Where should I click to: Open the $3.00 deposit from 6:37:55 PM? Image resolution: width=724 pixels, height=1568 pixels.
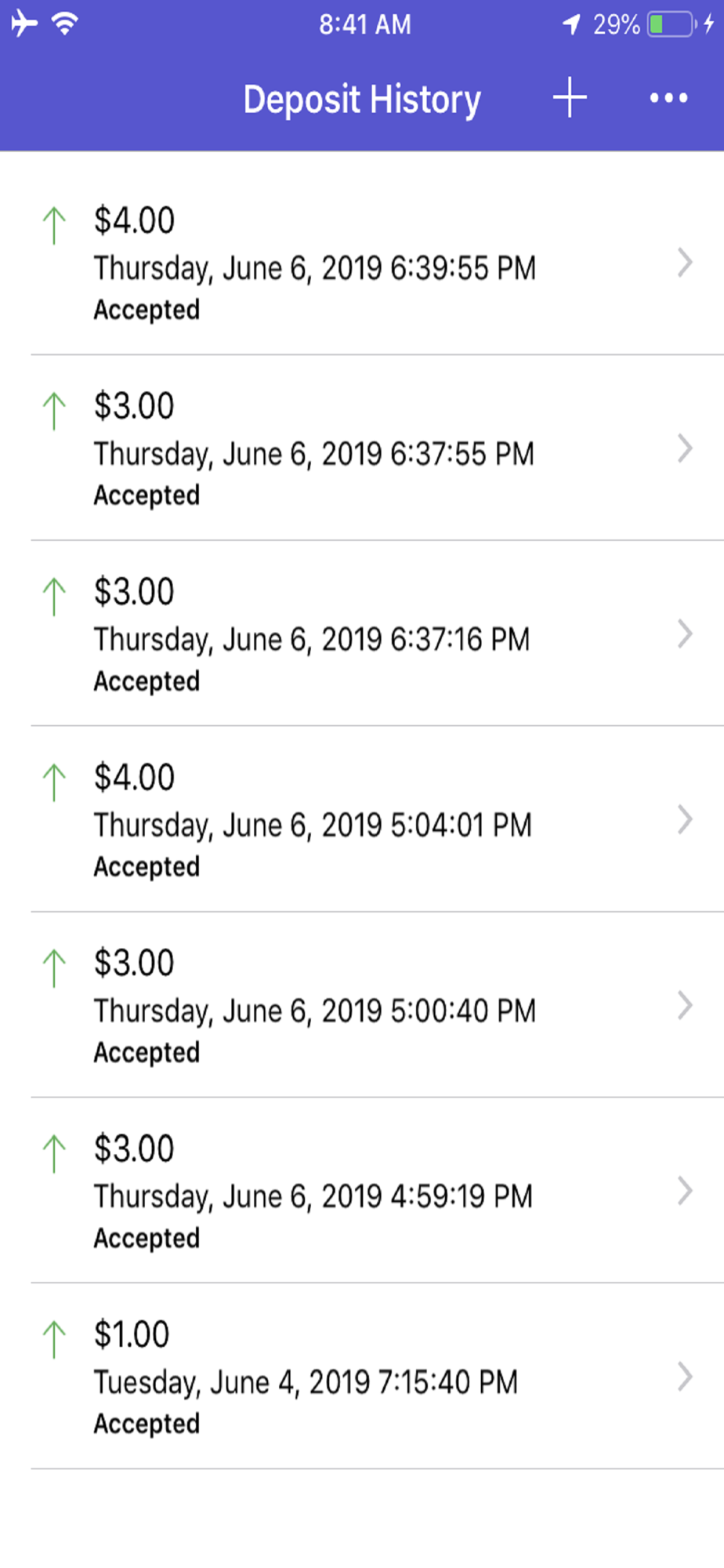pyautogui.click(x=313, y=449)
